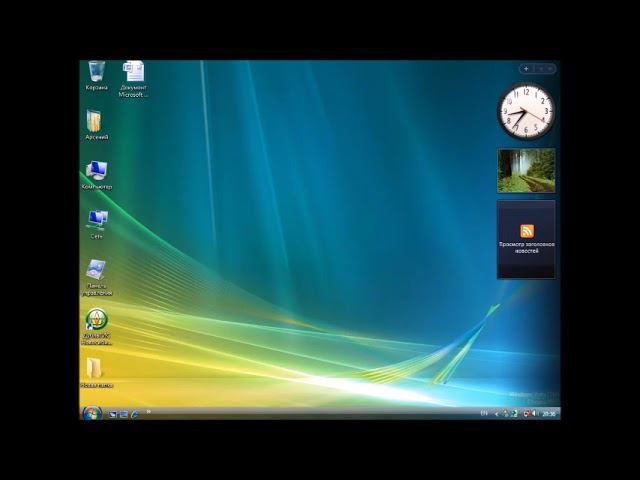Add a gadget with sidebar plus button
Image resolution: width=640 pixels, height=480 pixels.
(526, 69)
